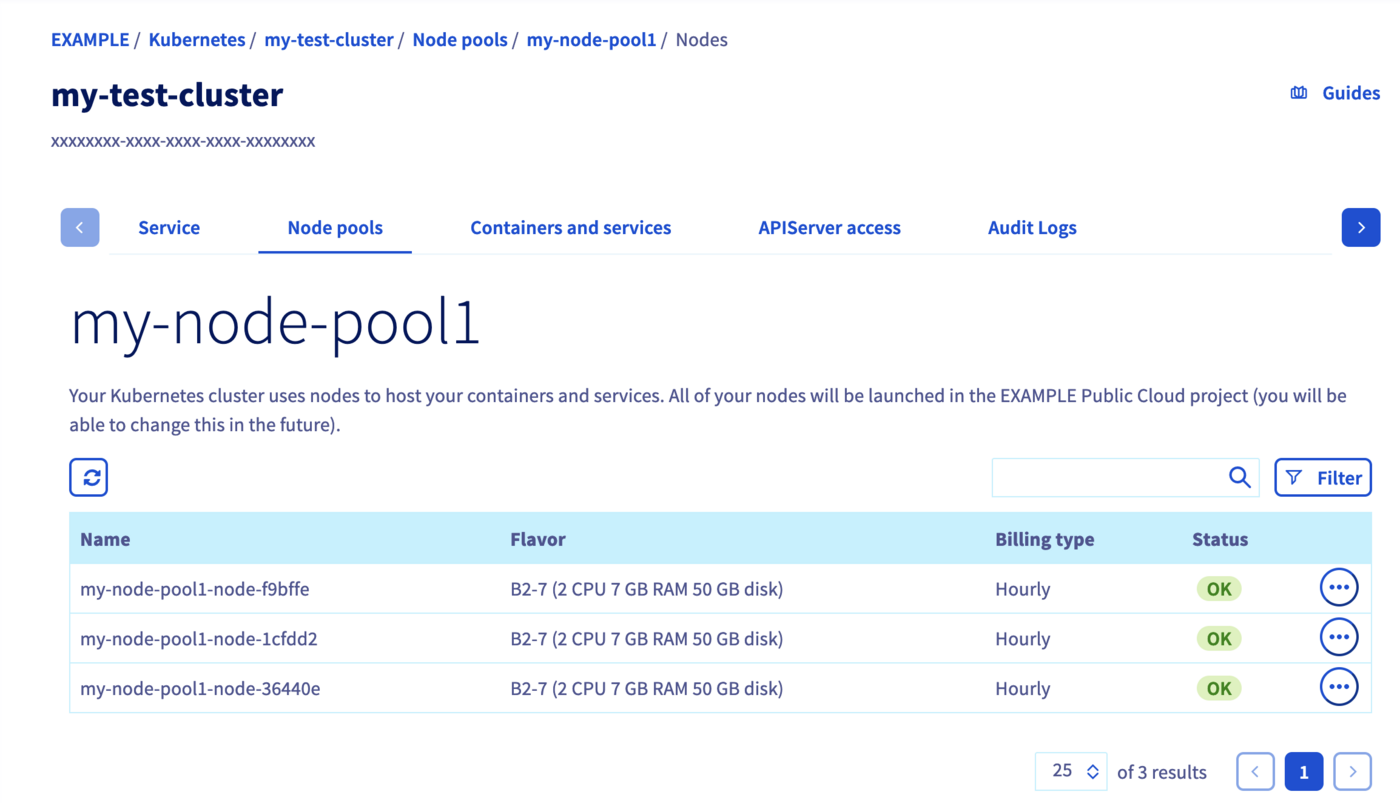The image size is (1400, 803).
Task: Click the filter funnel icon
Action: point(1294,477)
